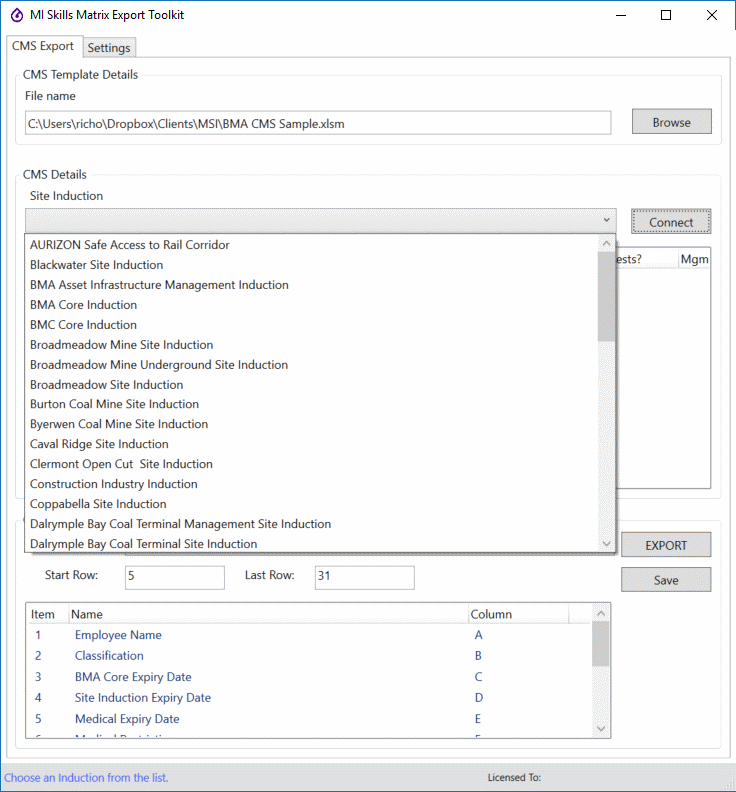Screen dimensions: 736x792
Task: Pick BMA Asset Infrastructure Management Induction
Action: click(x=312, y=285)
